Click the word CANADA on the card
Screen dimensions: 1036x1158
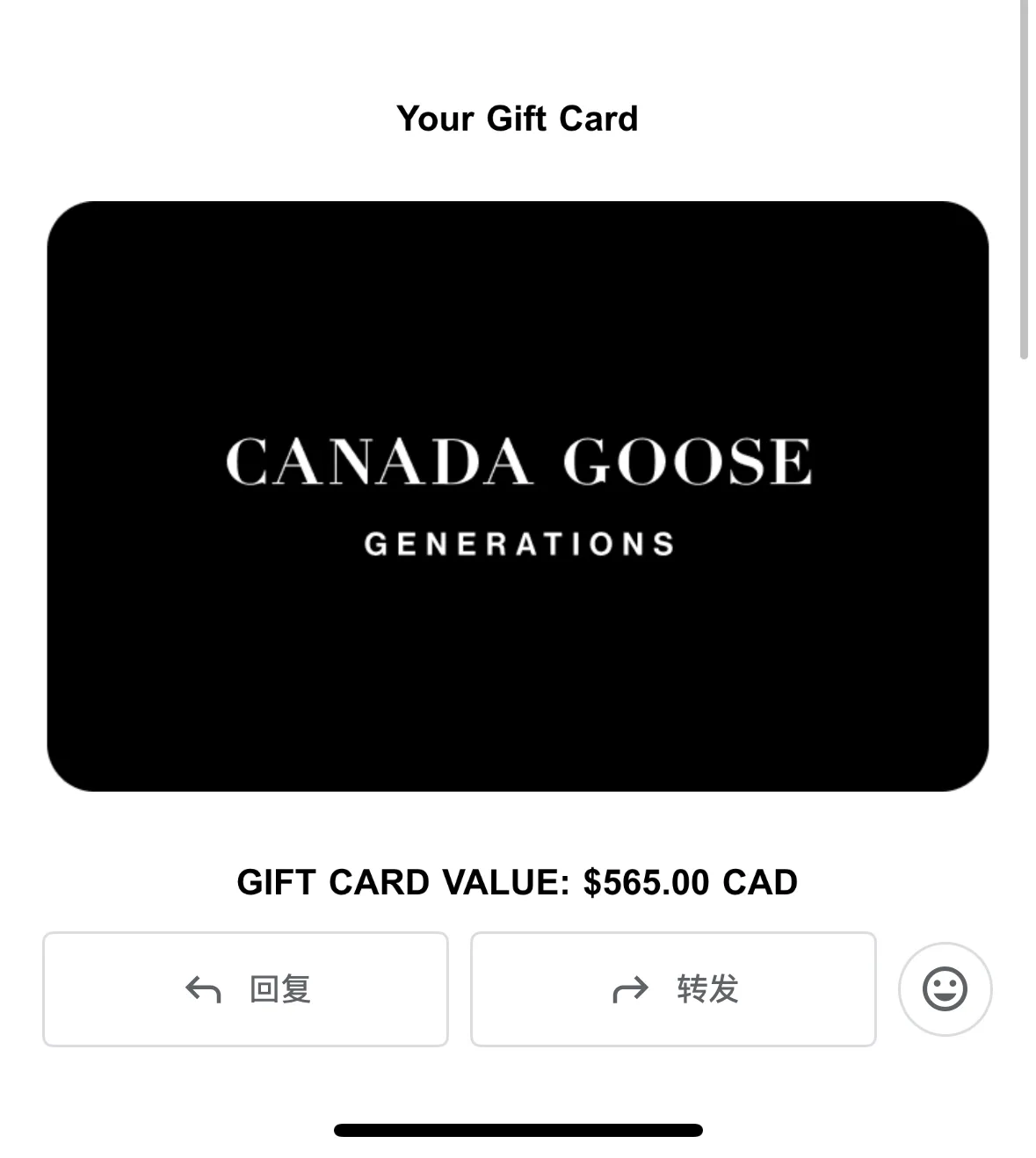point(379,461)
